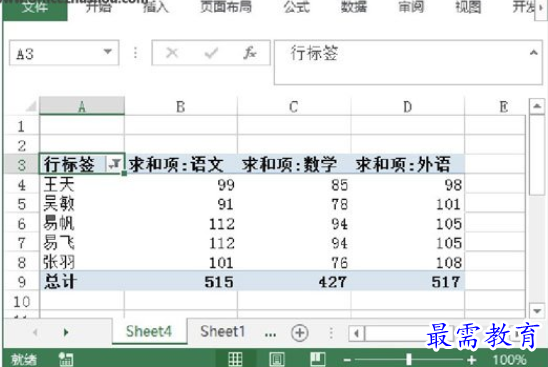Select column C header

click(294, 107)
